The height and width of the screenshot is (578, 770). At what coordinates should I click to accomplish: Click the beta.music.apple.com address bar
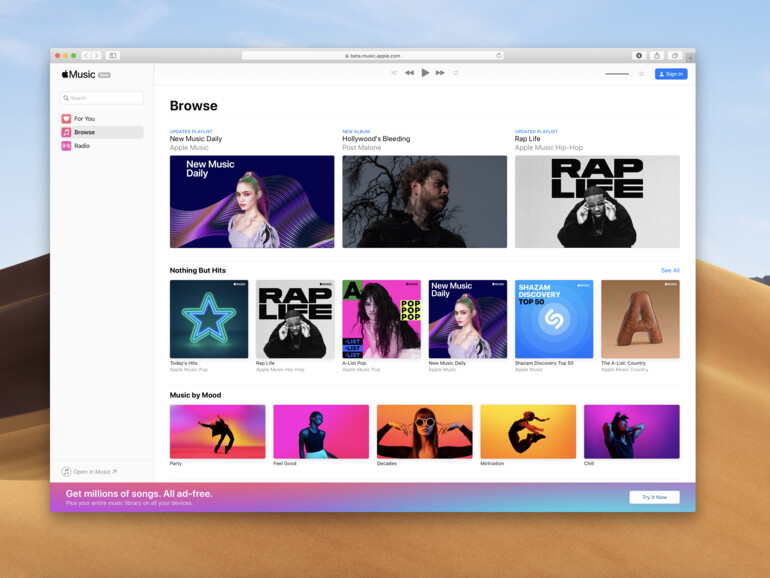click(373, 55)
